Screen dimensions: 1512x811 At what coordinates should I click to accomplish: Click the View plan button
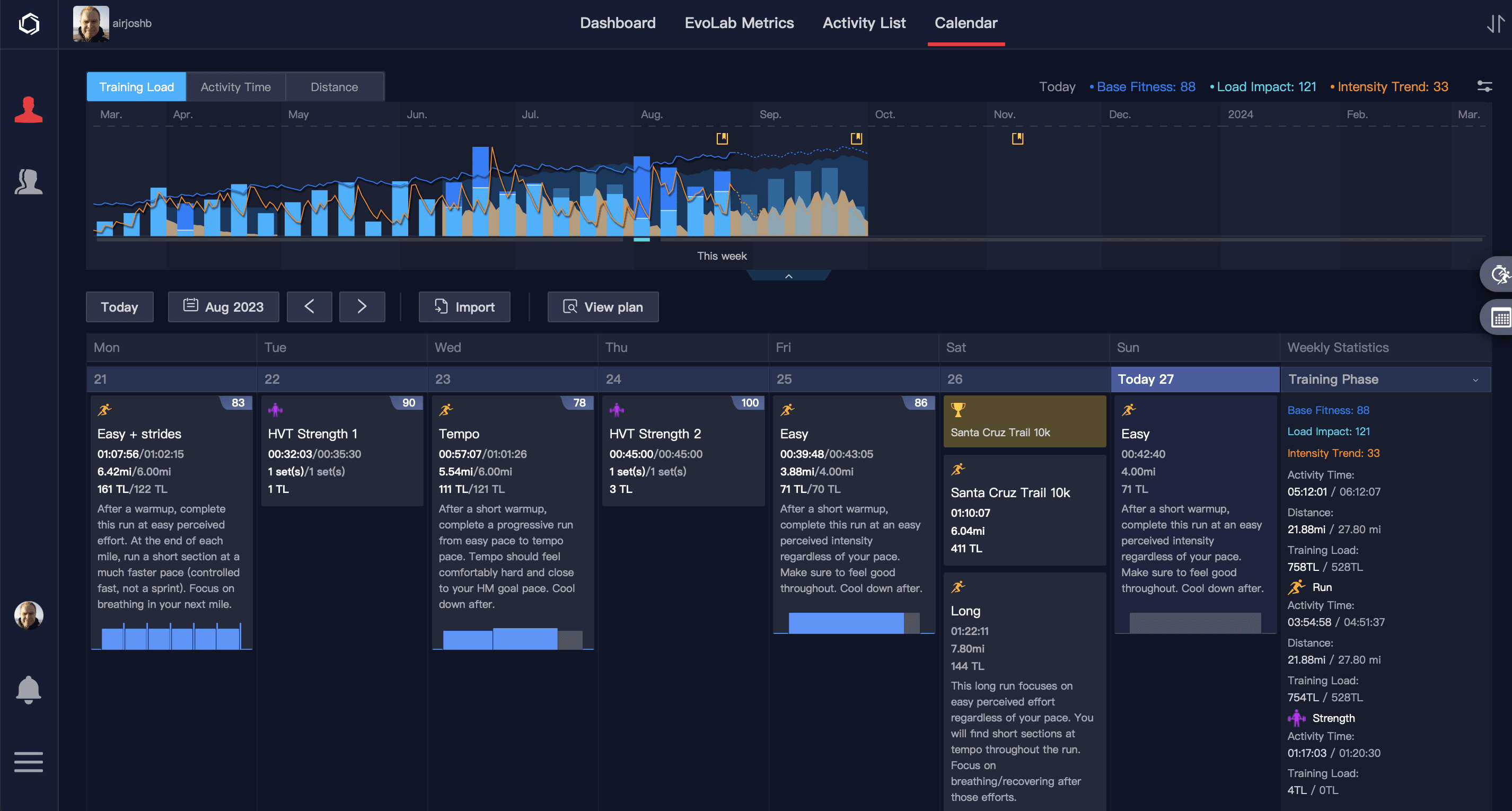603,307
